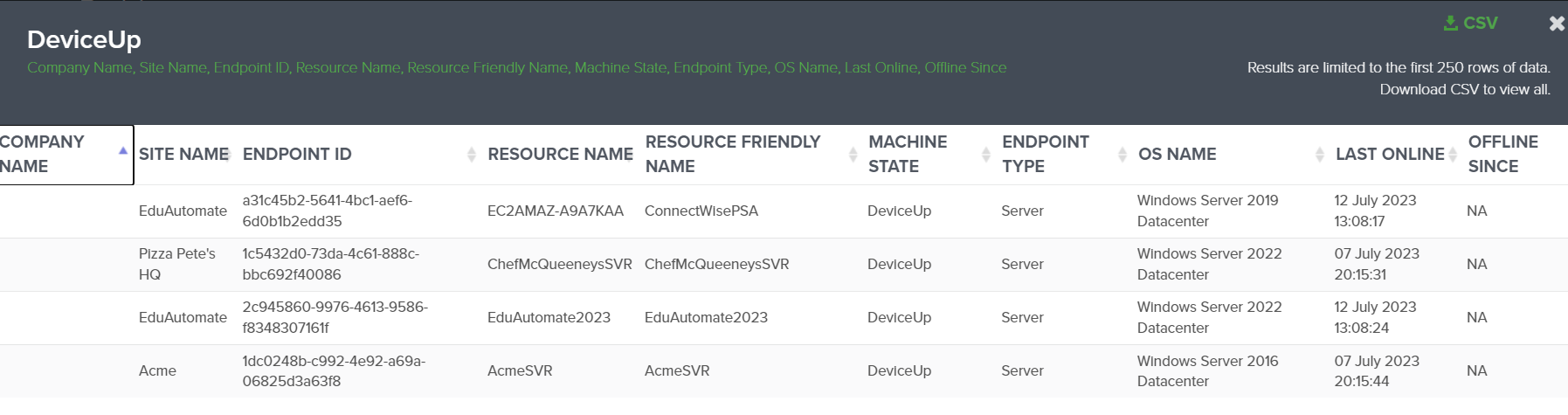Screen dimensions: 1568x415
Task: Click Server type in ChefMcQueeneysSVR row
Action: 1022,264
